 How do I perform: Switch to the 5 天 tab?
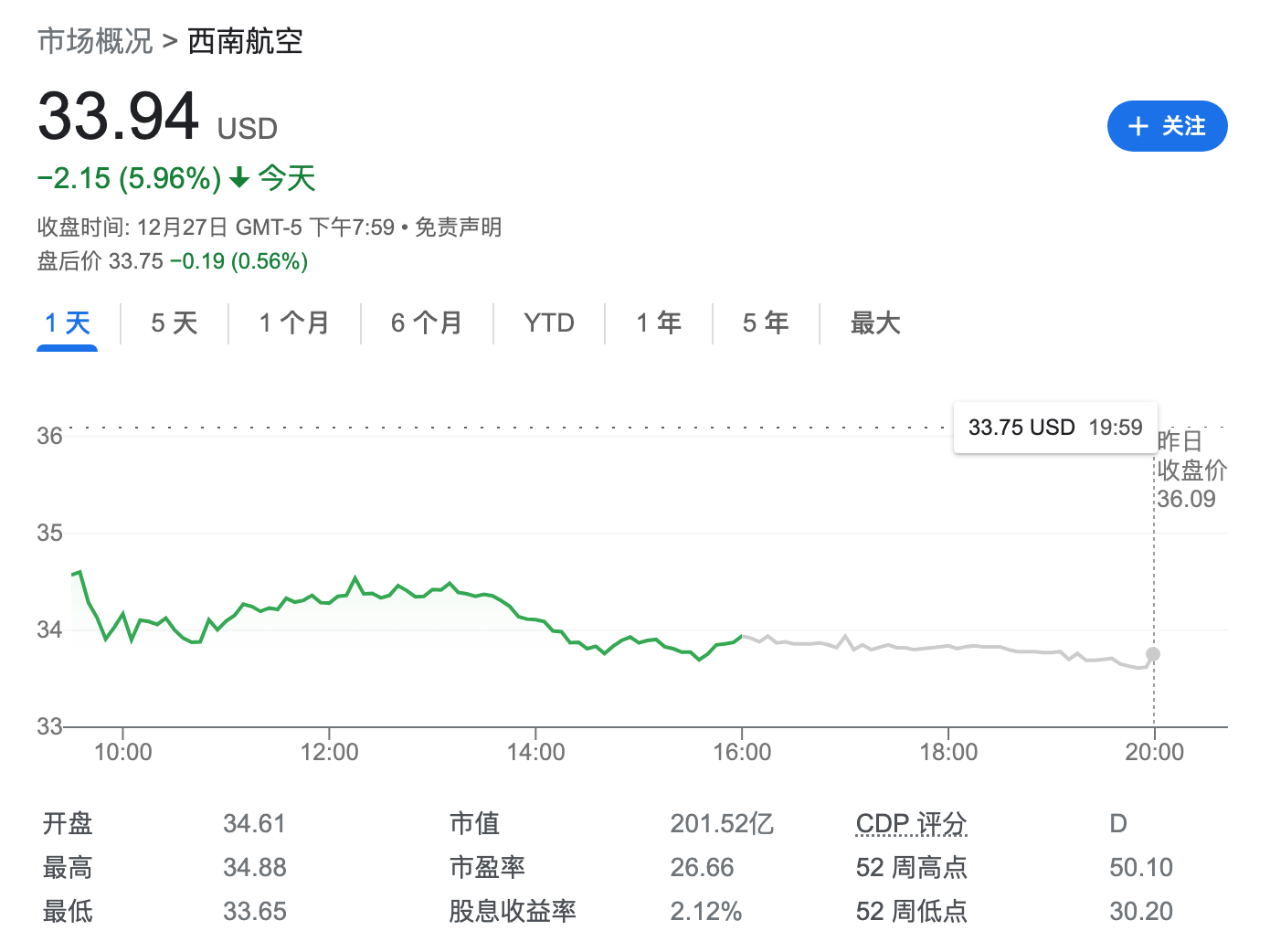[x=174, y=323]
